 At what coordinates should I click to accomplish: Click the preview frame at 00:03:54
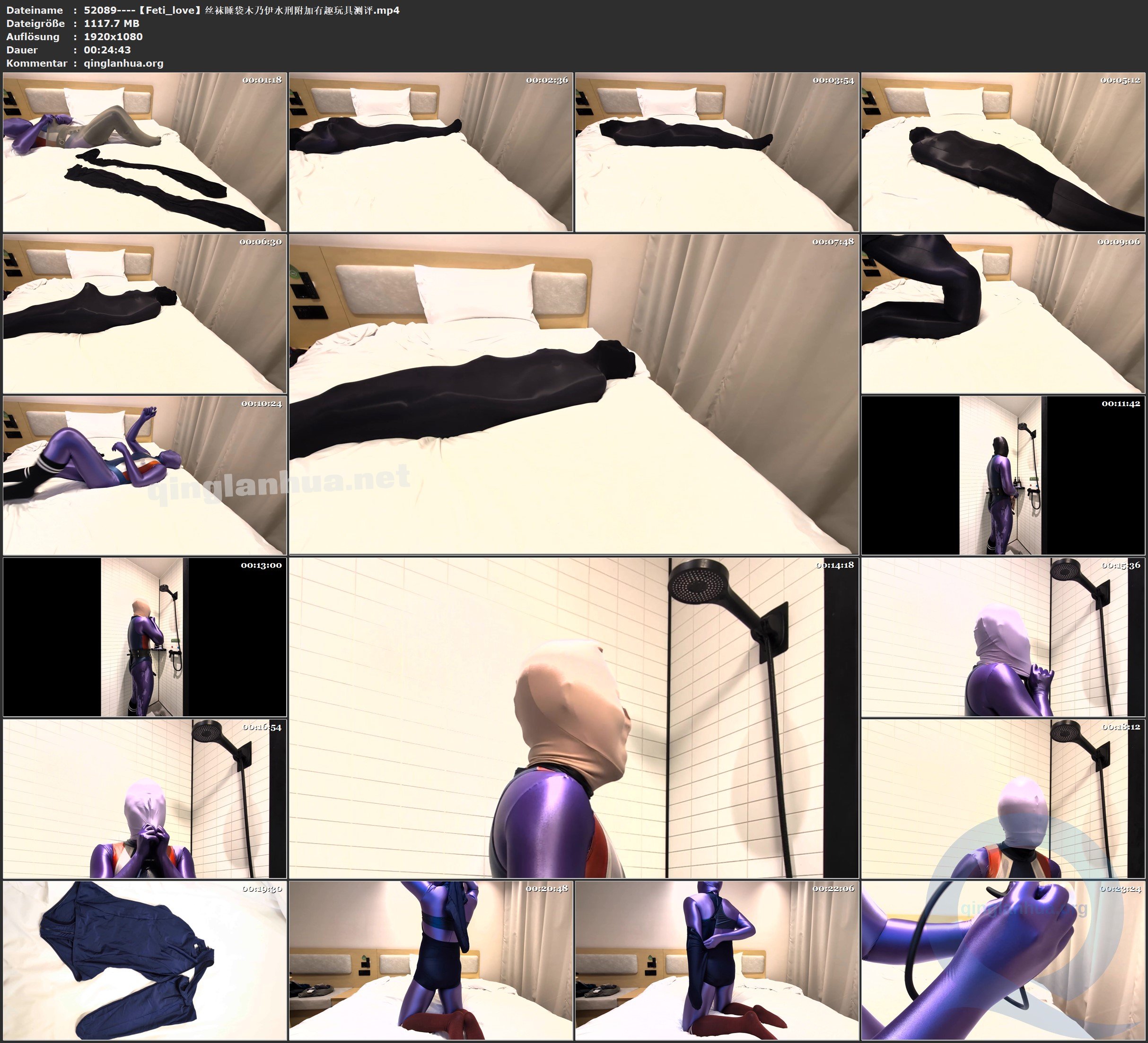coord(717,152)
